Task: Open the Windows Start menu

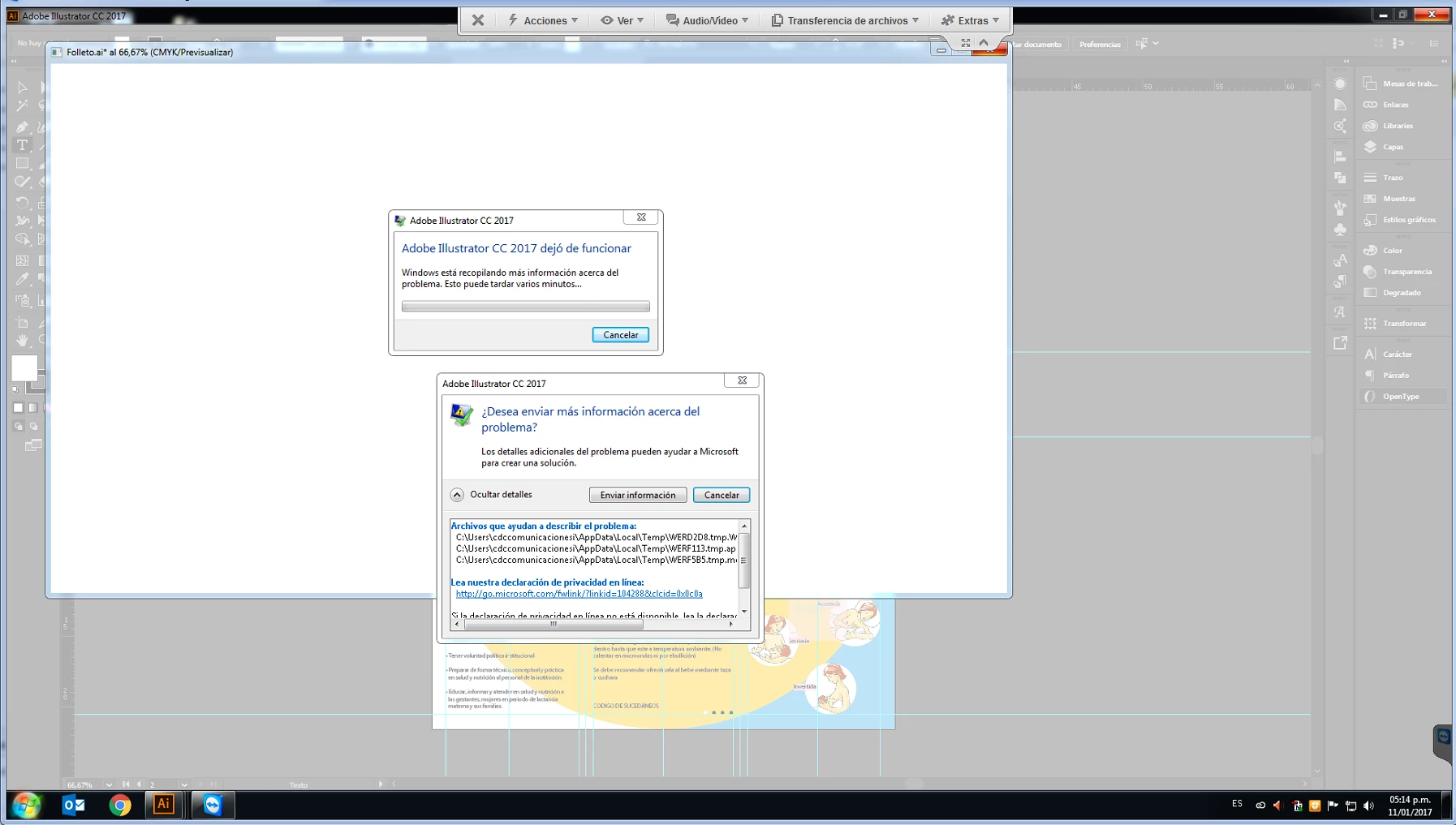Action: click(x=27, y=805)
